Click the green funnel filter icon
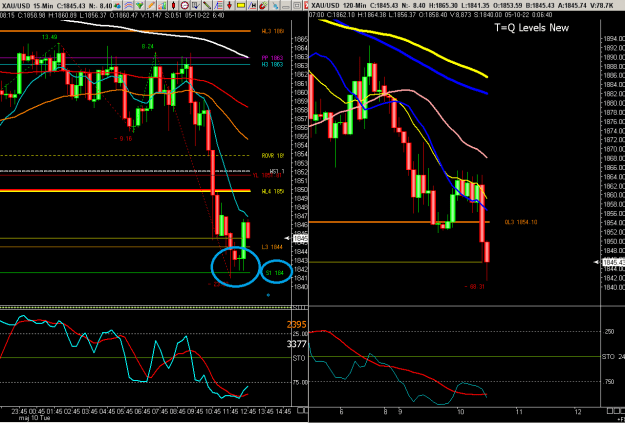This screenshot has height=423, width=625. click(140, 6)
